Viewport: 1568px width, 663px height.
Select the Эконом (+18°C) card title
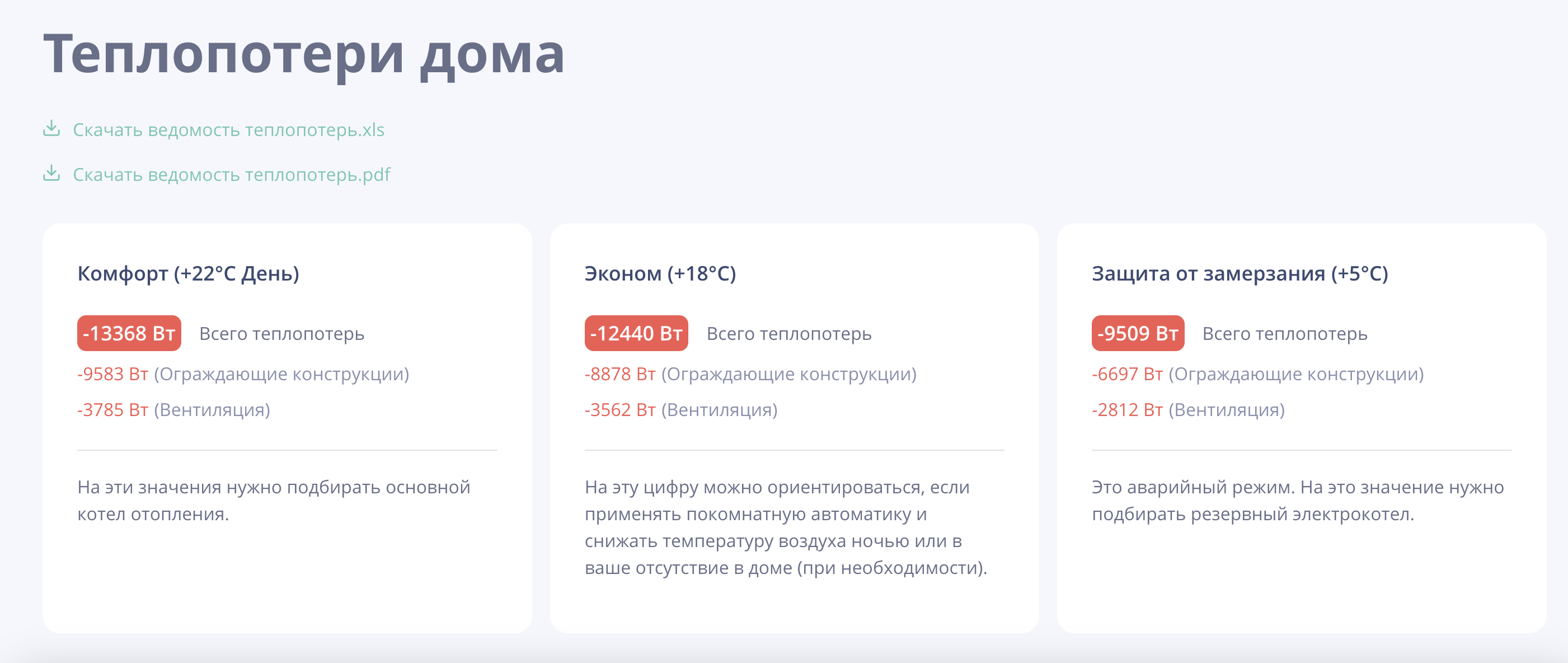[x=660, y=273]
